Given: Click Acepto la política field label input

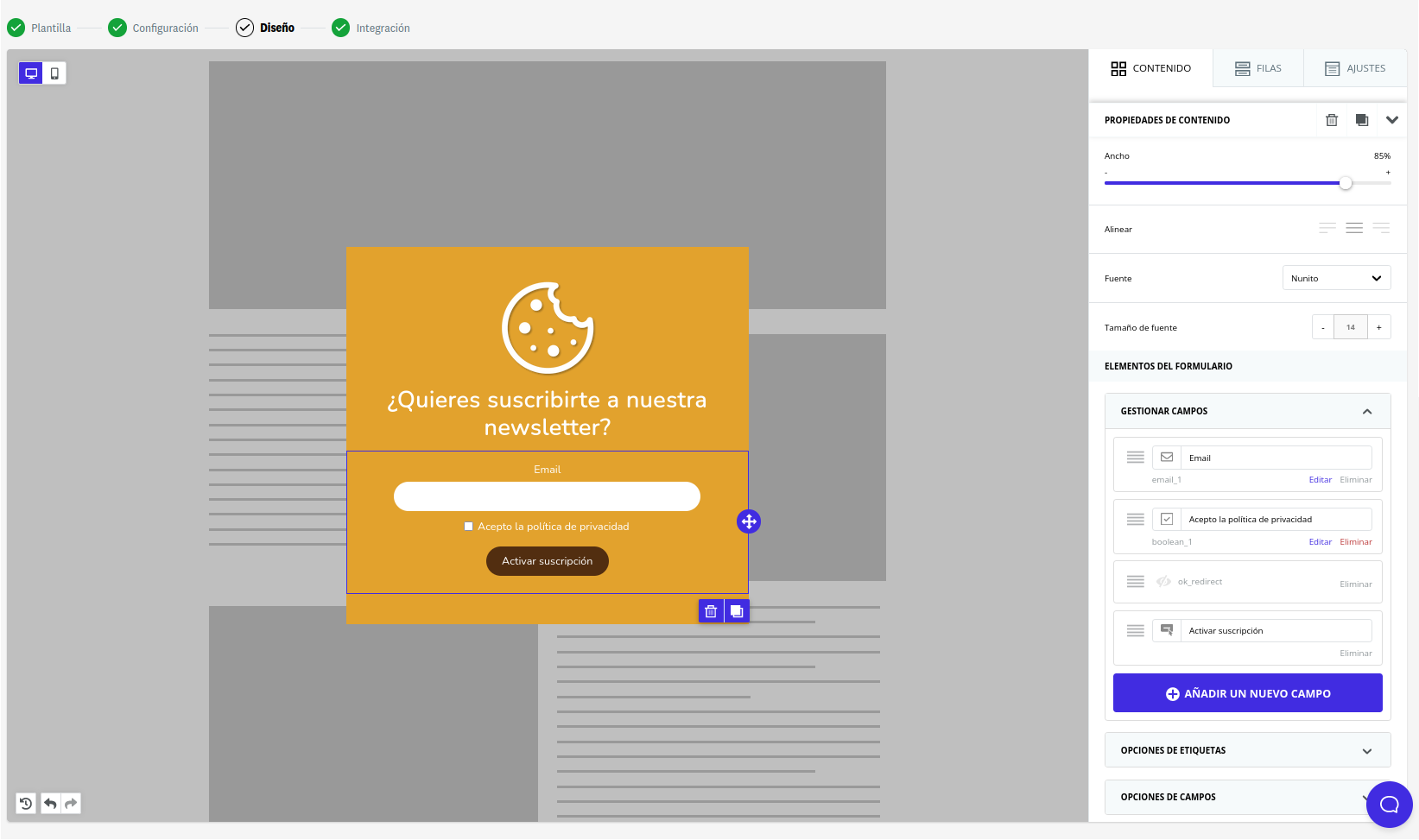Looking at the screenshot, I should [x=1276, y=519].
